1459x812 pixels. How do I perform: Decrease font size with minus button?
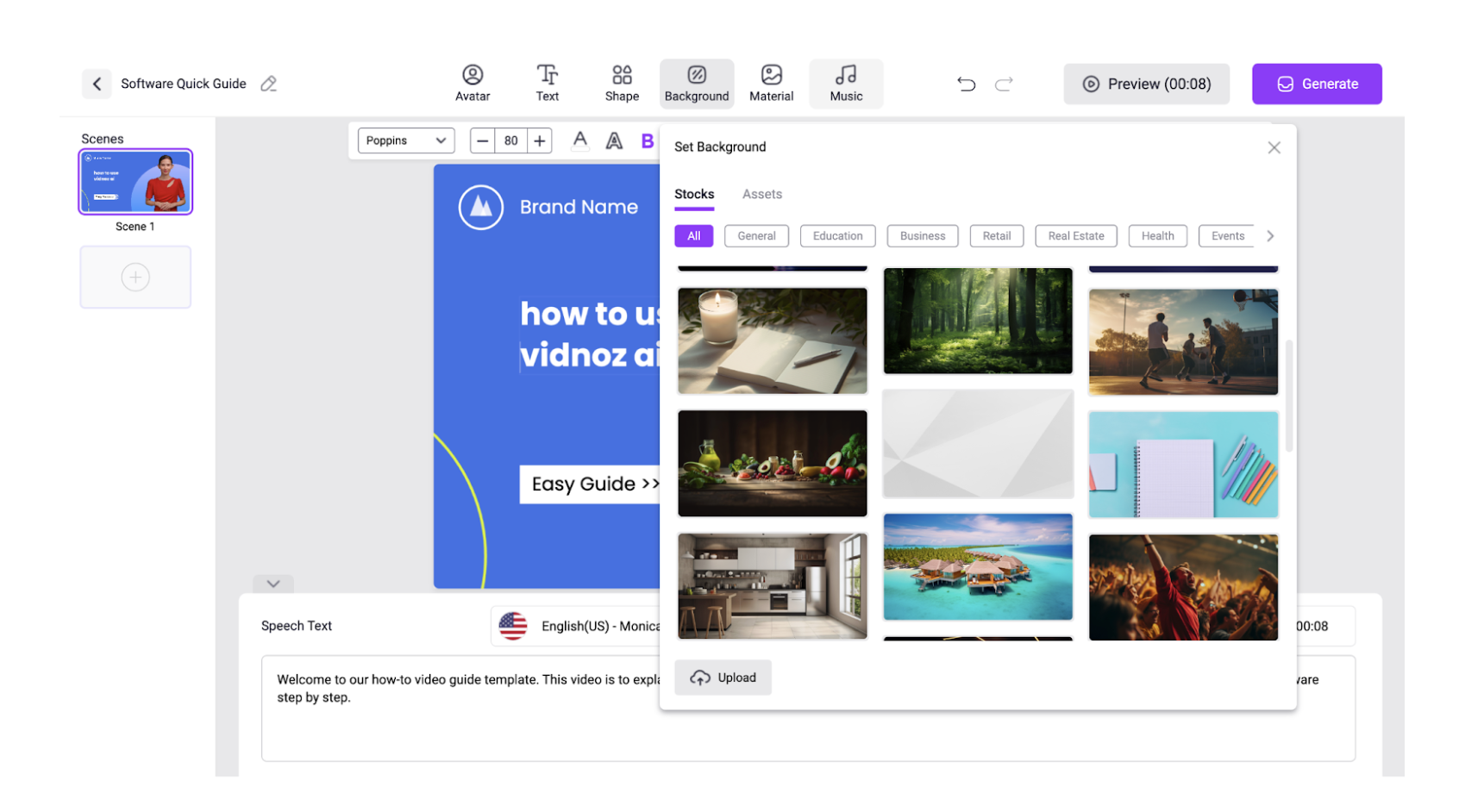[x=483, y=141]
